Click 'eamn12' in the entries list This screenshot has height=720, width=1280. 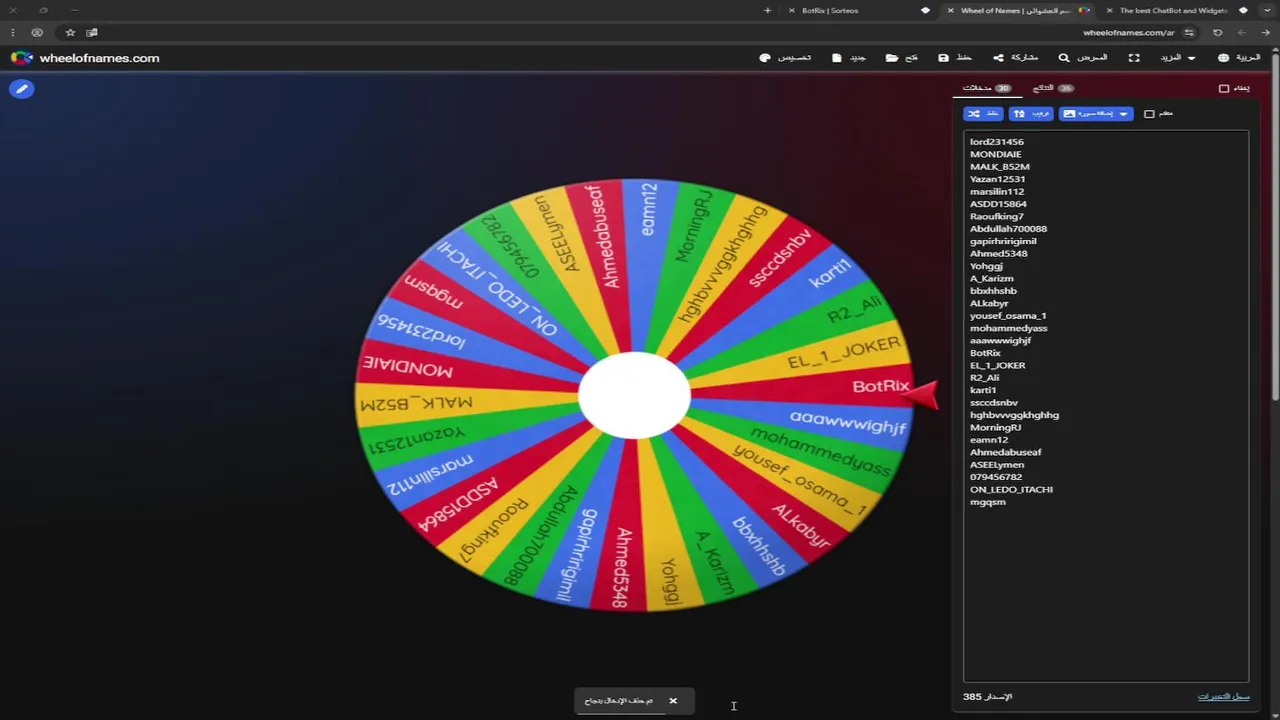tap(989, 440)
